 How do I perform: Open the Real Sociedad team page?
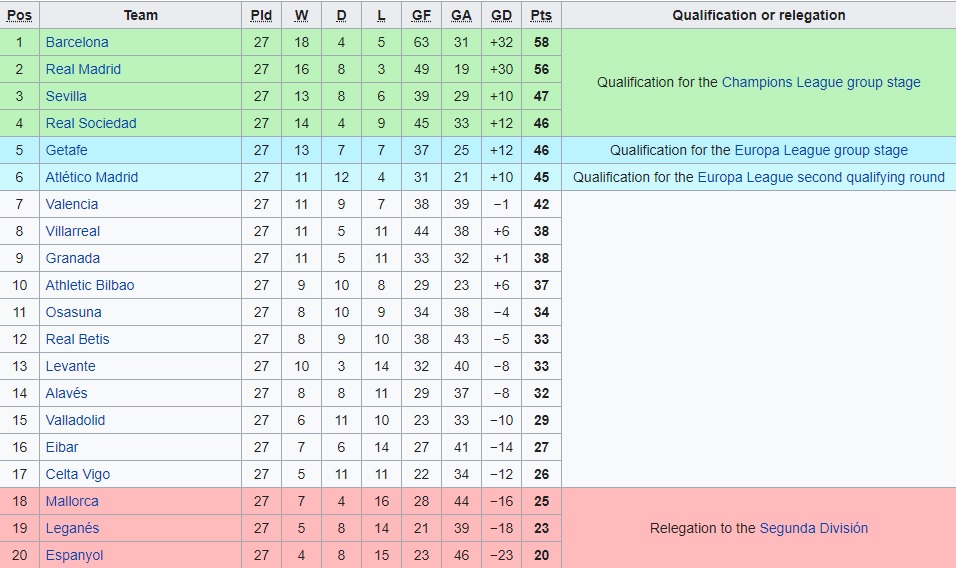91,123
